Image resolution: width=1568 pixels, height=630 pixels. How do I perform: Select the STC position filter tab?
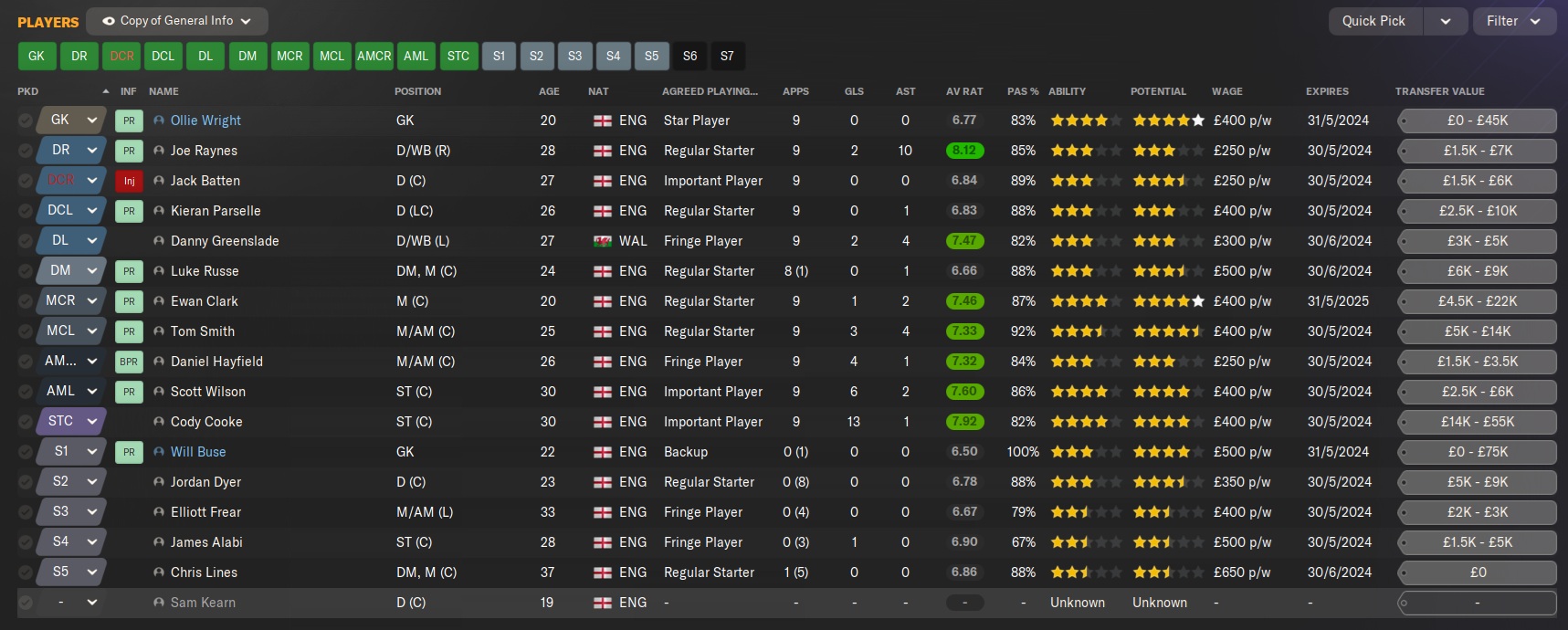[x=458, y=56]
